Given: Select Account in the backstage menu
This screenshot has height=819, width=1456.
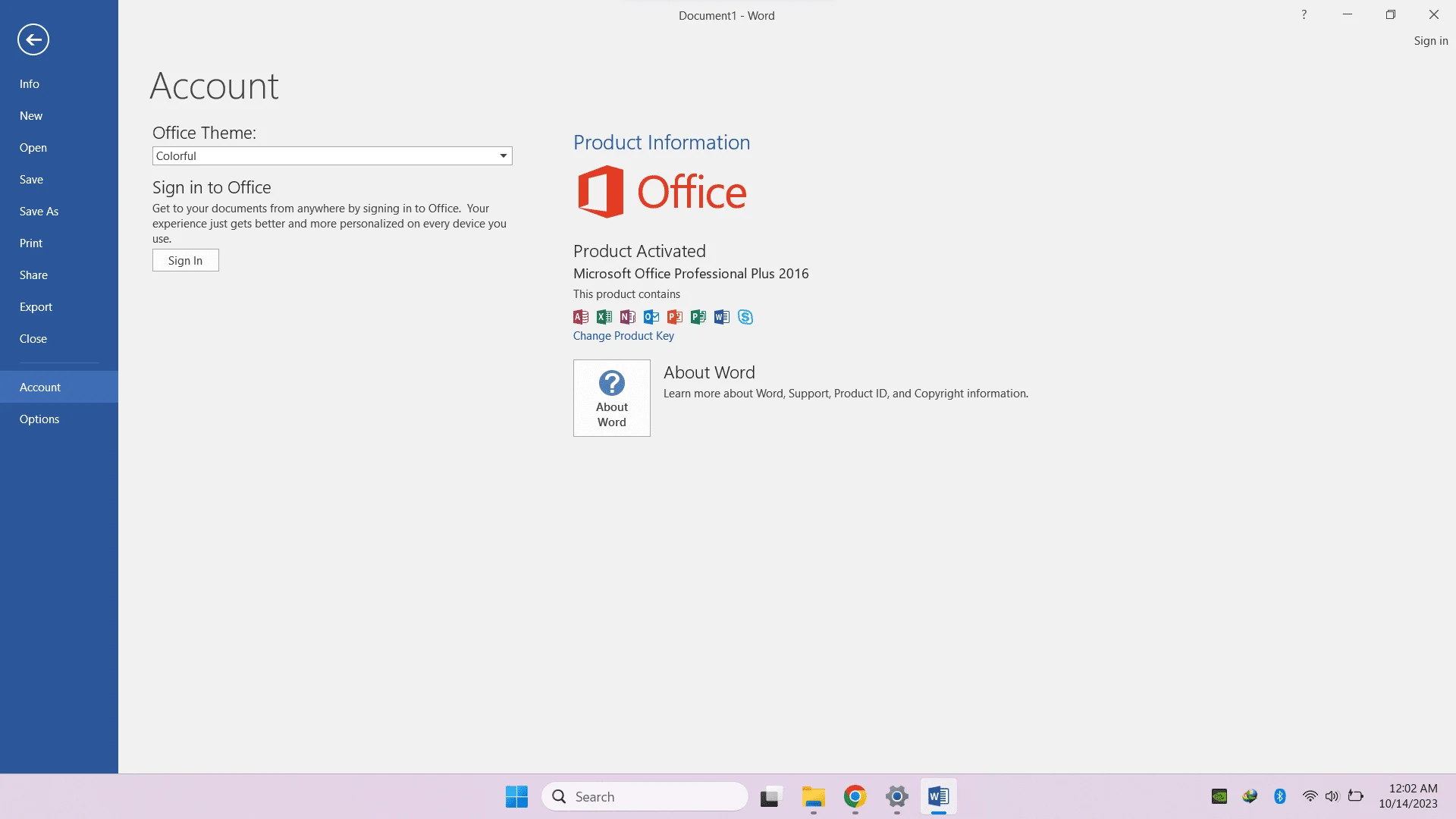Looking at the screenshot, I should coord(59,388).
